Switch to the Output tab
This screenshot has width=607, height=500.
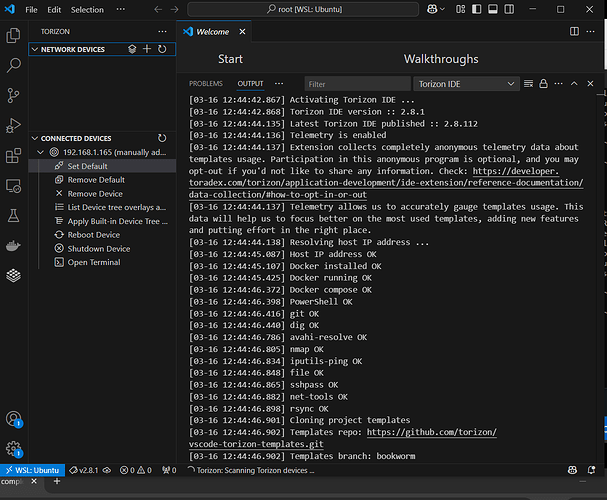tap(250, 84)
